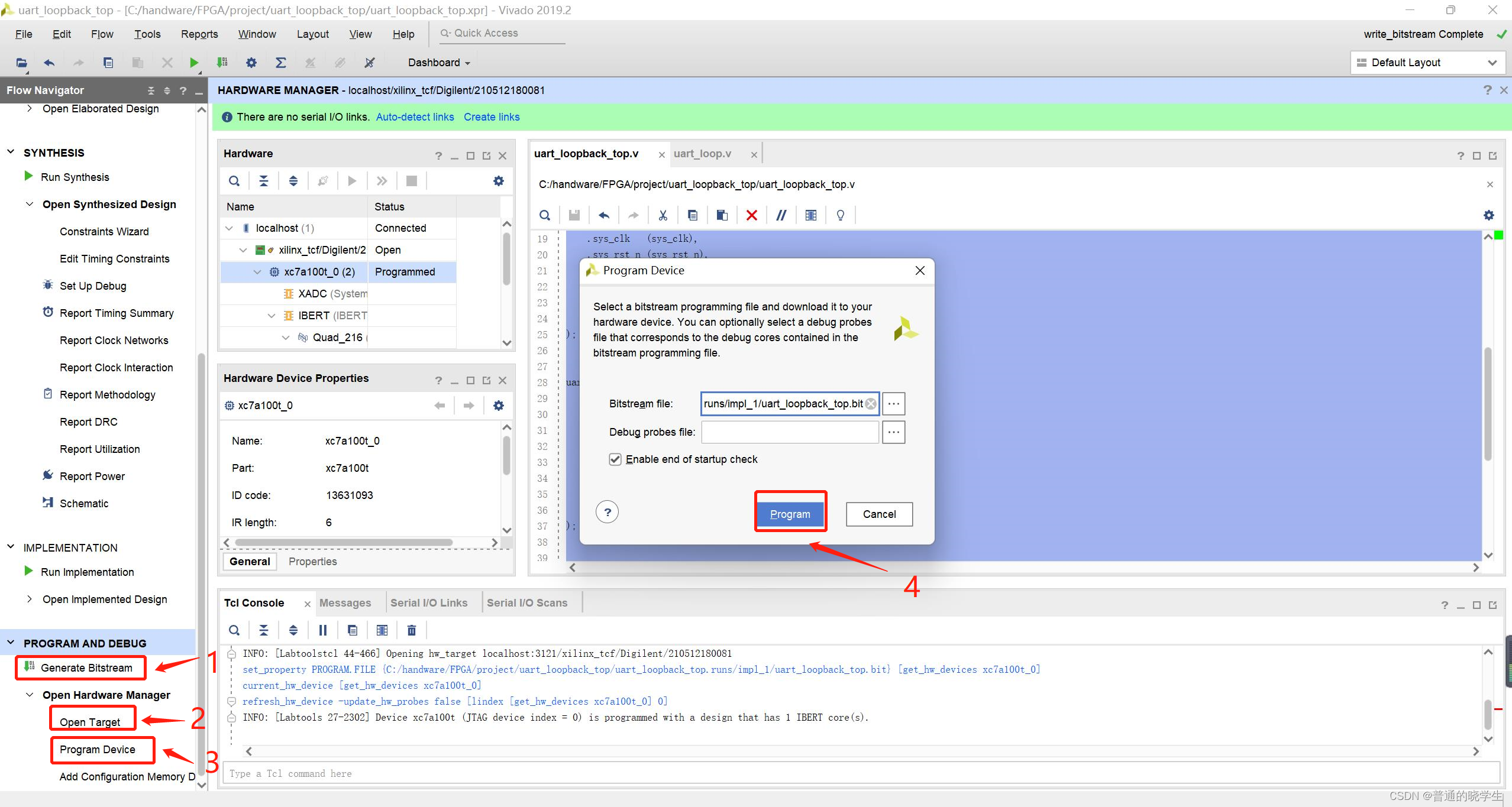Click Quick Access search field

(502, 34)
